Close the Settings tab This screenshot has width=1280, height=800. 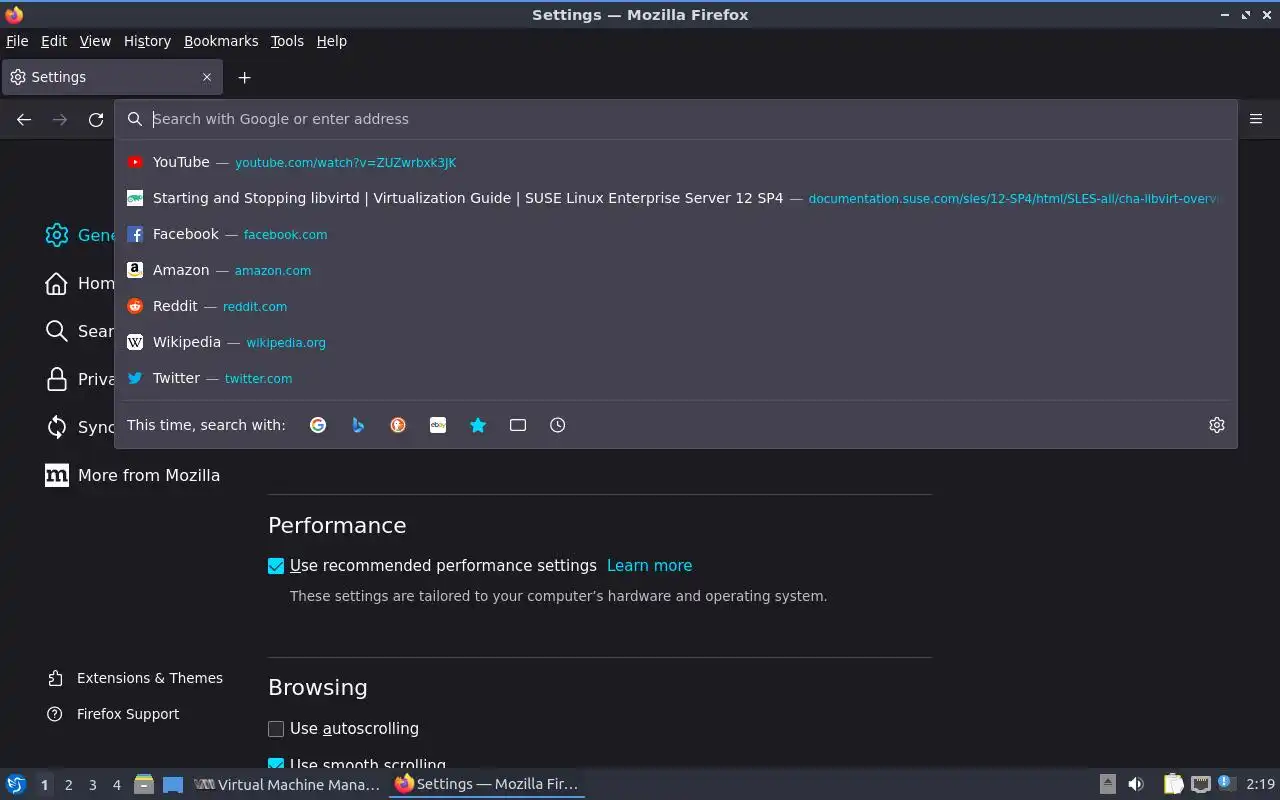click(x=207, y=77)
